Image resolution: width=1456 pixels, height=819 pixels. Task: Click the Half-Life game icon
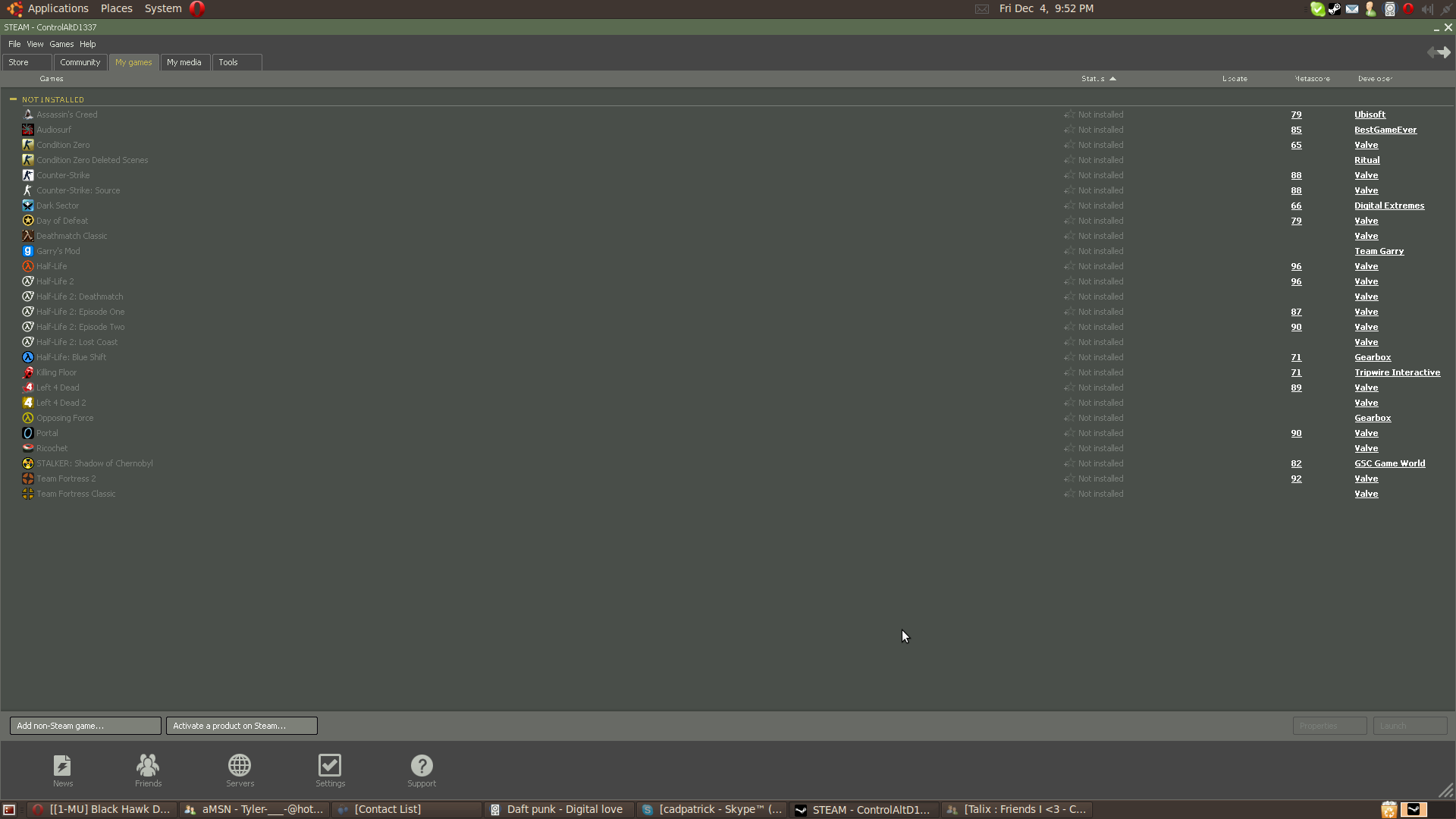click(28, 266)
